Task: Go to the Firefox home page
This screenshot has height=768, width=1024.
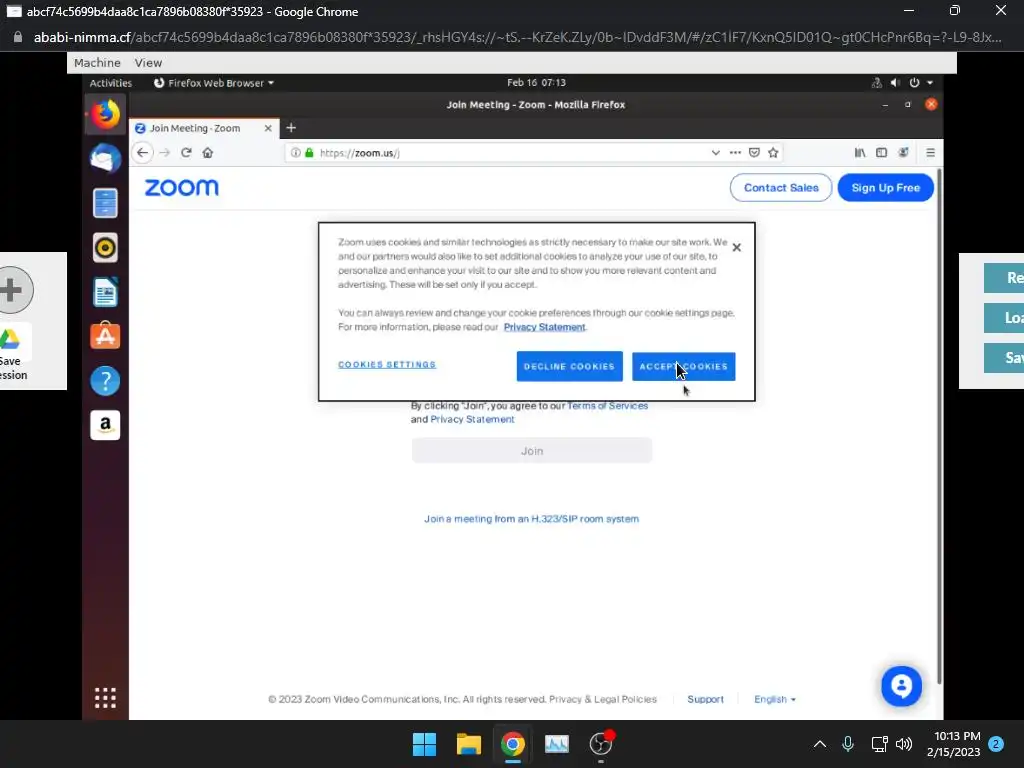Action: [208, 153]
